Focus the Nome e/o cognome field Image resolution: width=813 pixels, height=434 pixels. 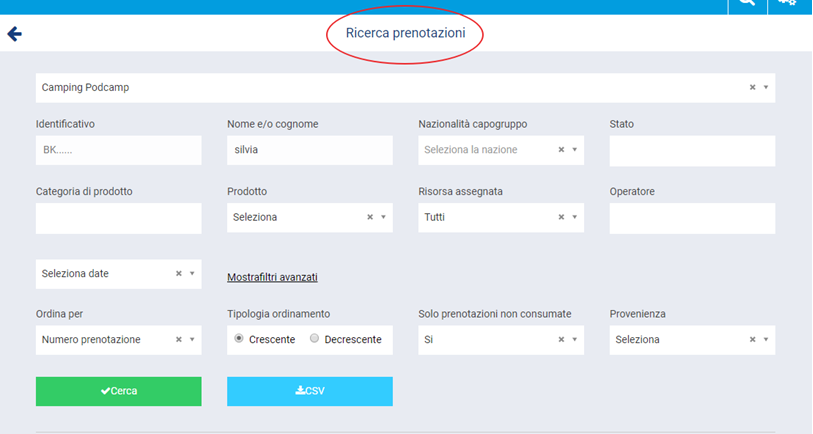(309, 150)
